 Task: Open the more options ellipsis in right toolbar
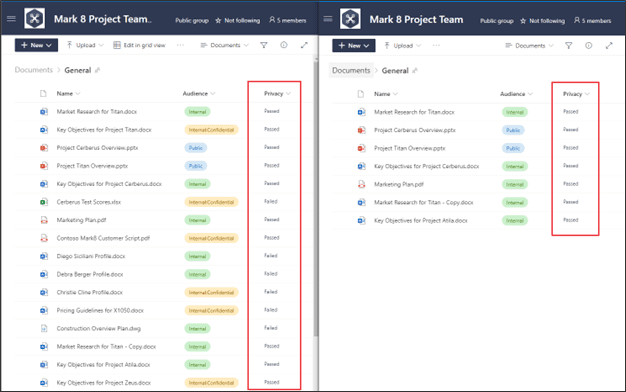[436, 46]
